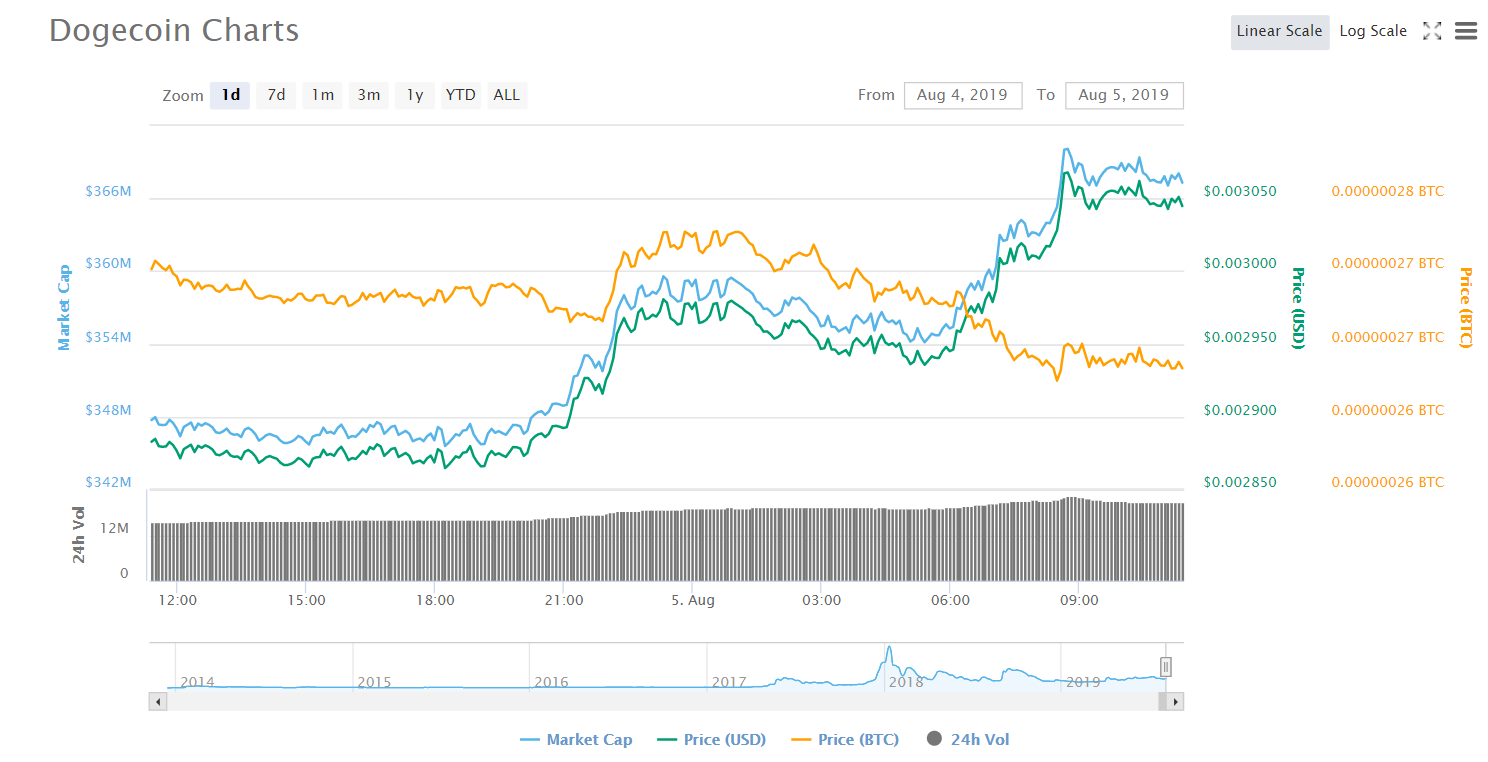Viewport: 1488px width, 762px height.
Task: Click the $0.003000 USD price label
Action: [x=1240, y=263]
